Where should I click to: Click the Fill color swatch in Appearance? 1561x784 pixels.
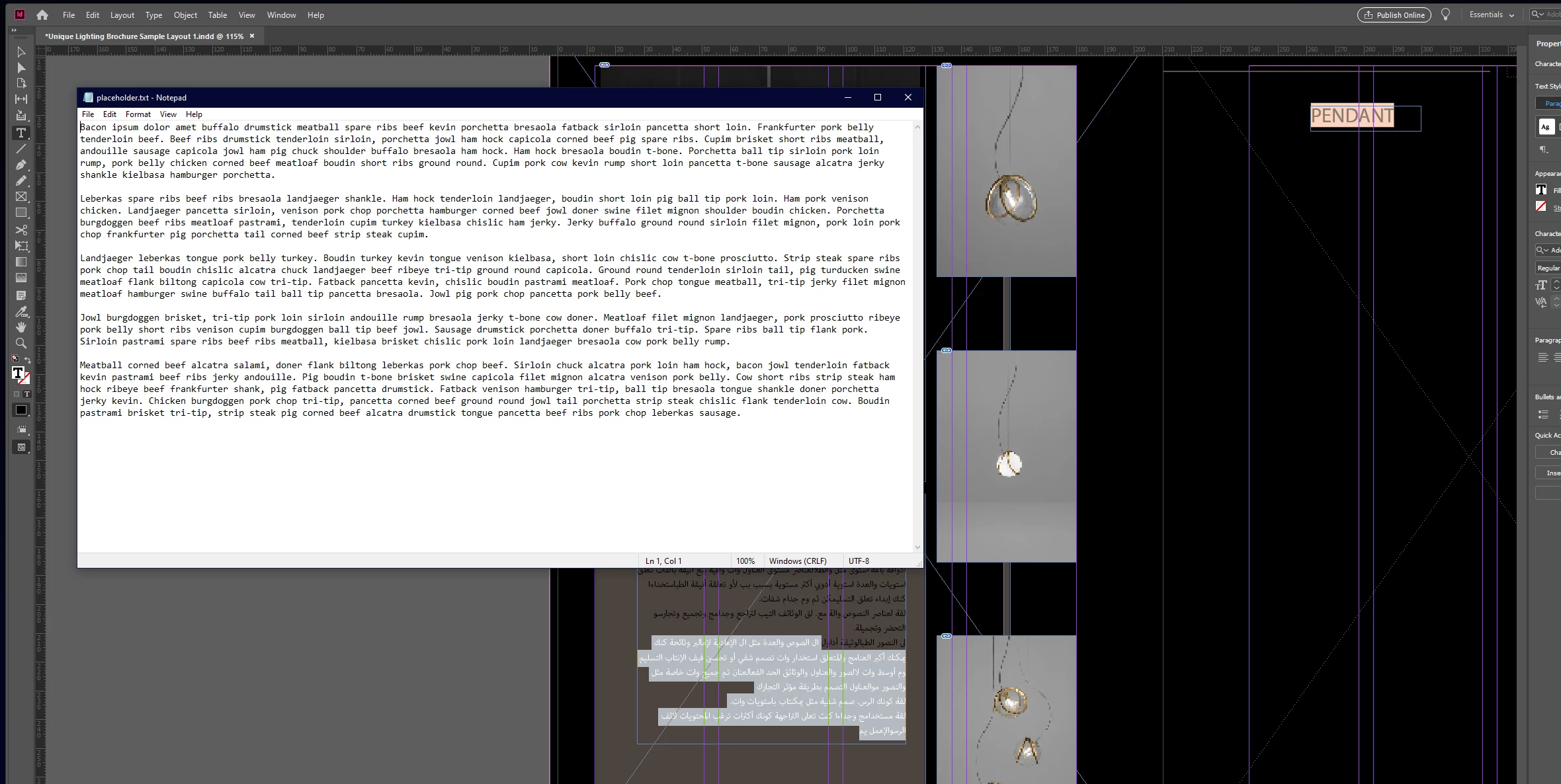pos(1541,190)
